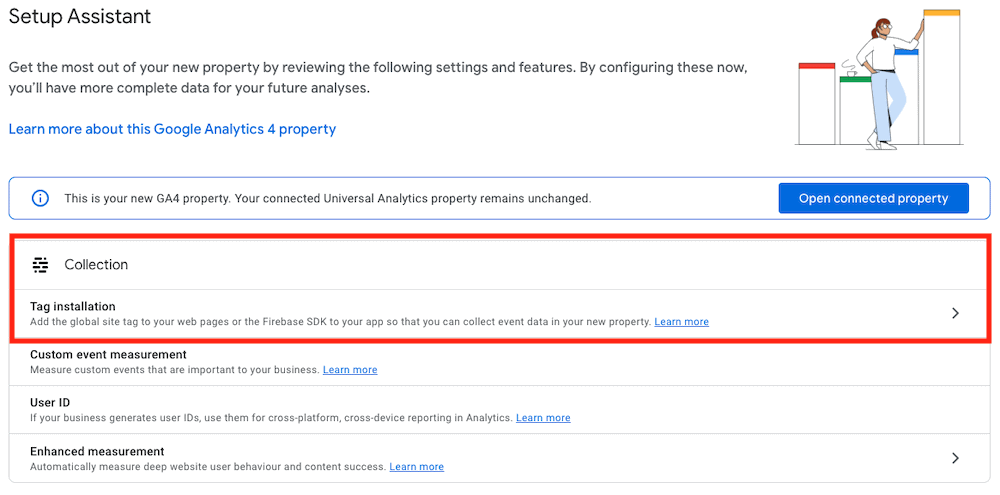Select the Custom event measurement row title
This screenshot has width=1000, height=495.
pyautogui.click(x=108, y=355)
